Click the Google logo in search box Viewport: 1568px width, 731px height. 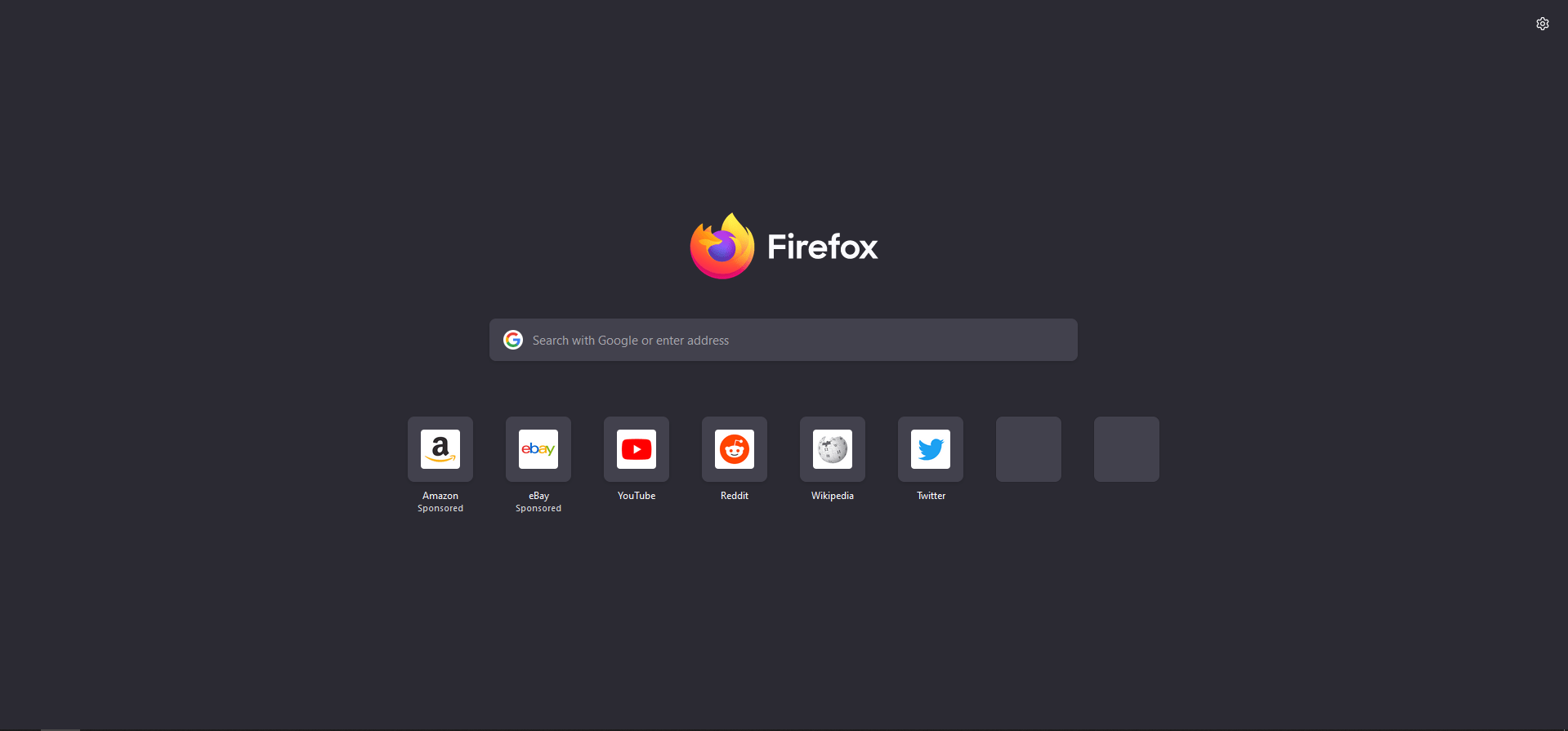(513, 340)
